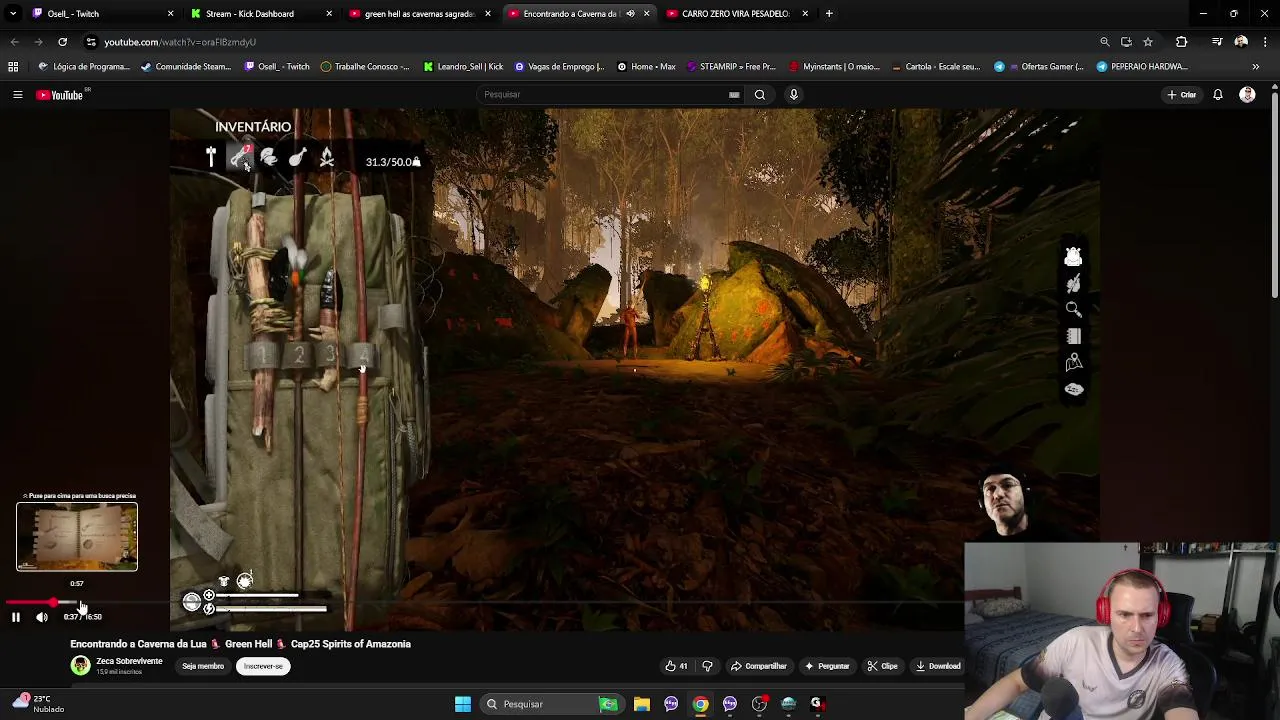Mute the Encontrando a Caverna browser tab
Viewport: 1280px width, 720px height.
click(630, 14)
